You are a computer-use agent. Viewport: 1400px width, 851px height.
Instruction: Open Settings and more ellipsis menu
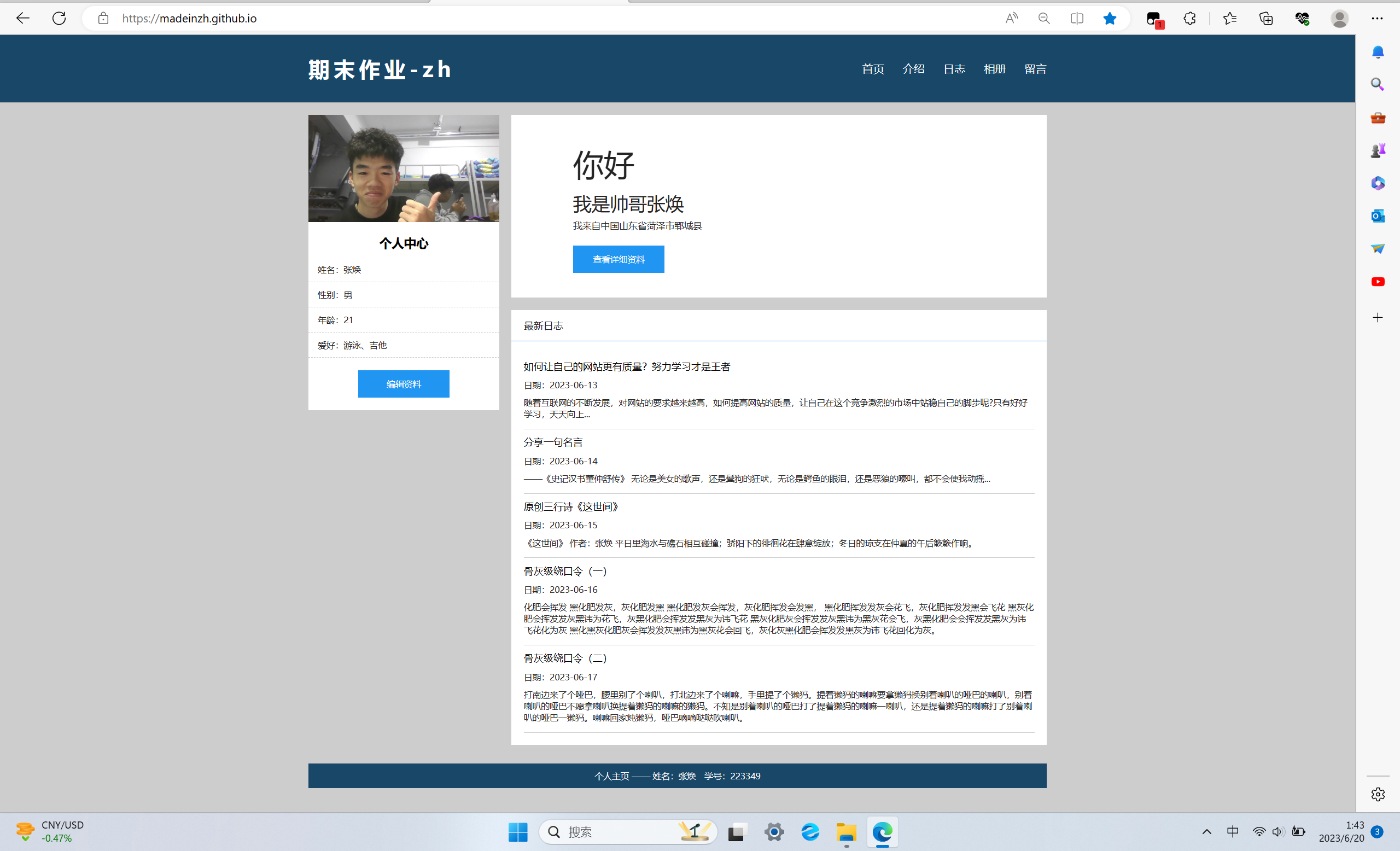[1376, 18]
